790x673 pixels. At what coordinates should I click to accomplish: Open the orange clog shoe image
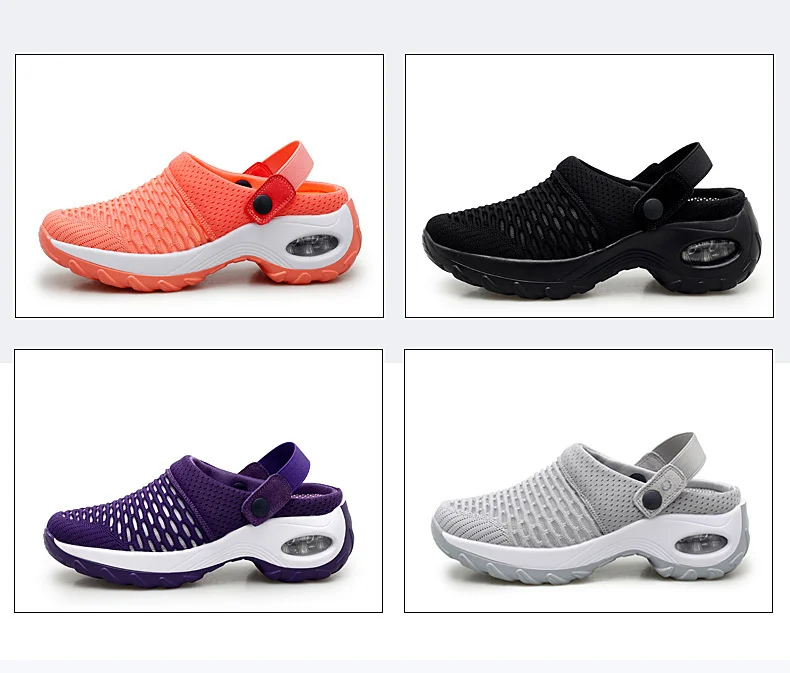coord(200,186)
